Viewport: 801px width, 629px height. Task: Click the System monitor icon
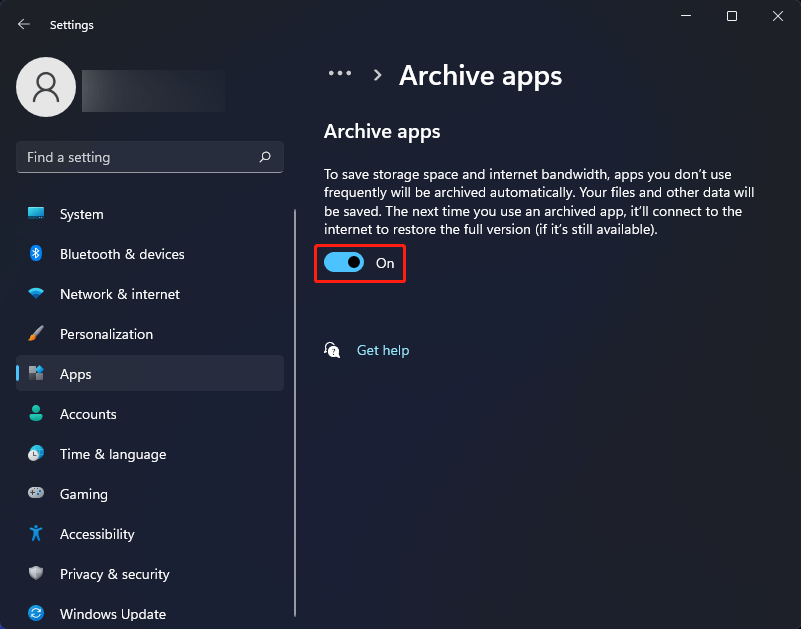pyautogui.click(x=36, y=214)
